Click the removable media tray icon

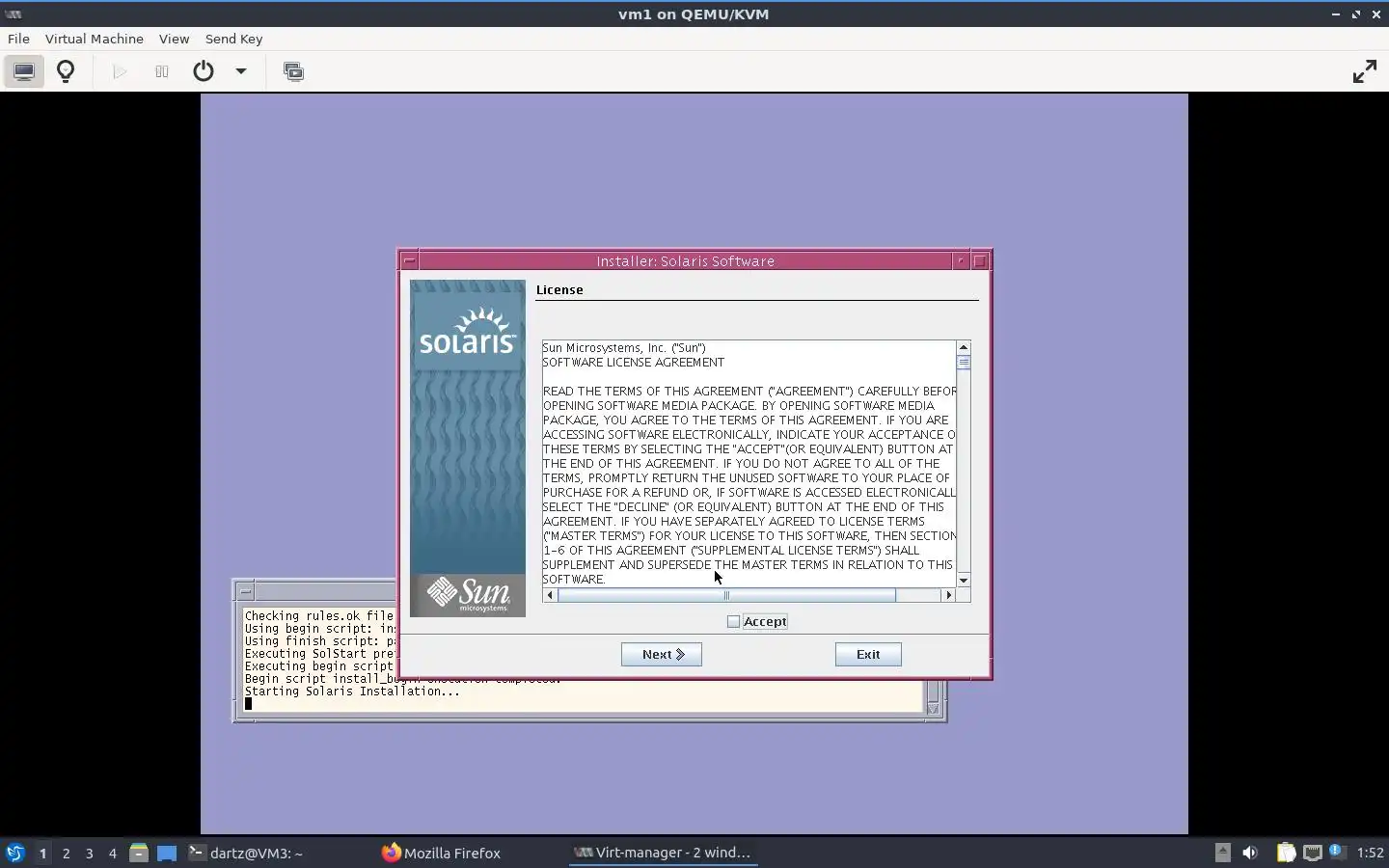[1222, 853]
